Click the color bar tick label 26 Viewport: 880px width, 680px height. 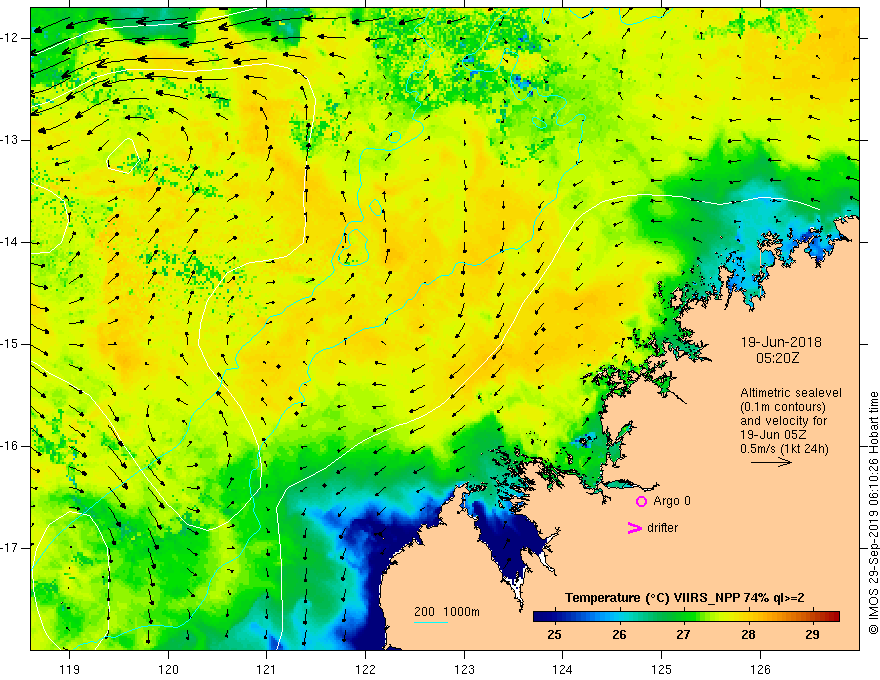coord(619,635)
